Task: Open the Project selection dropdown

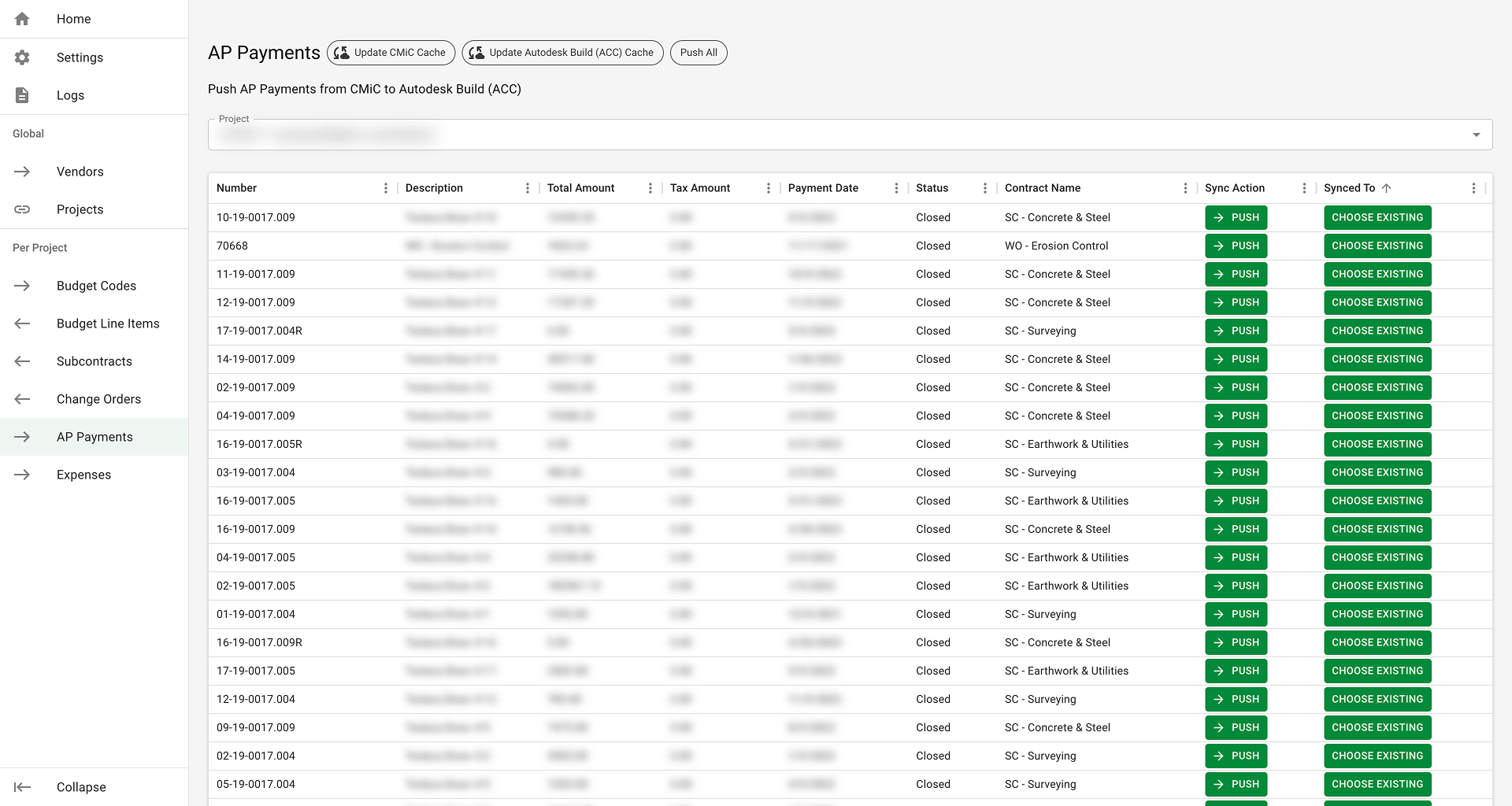Action: click(x=1477, y=134)
